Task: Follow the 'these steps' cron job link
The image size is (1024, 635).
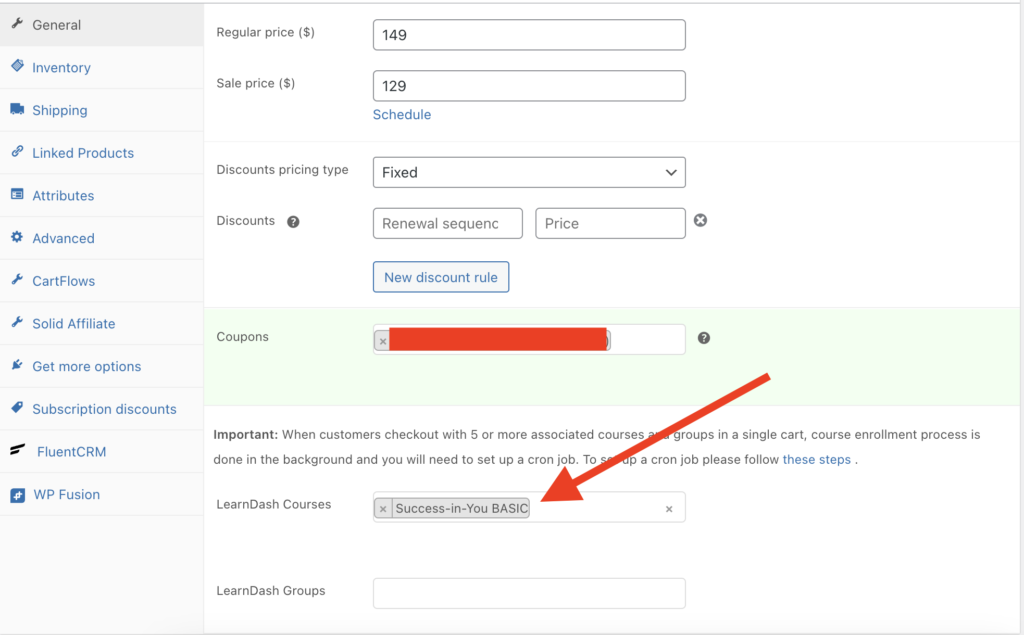Action: coord(816,459)
